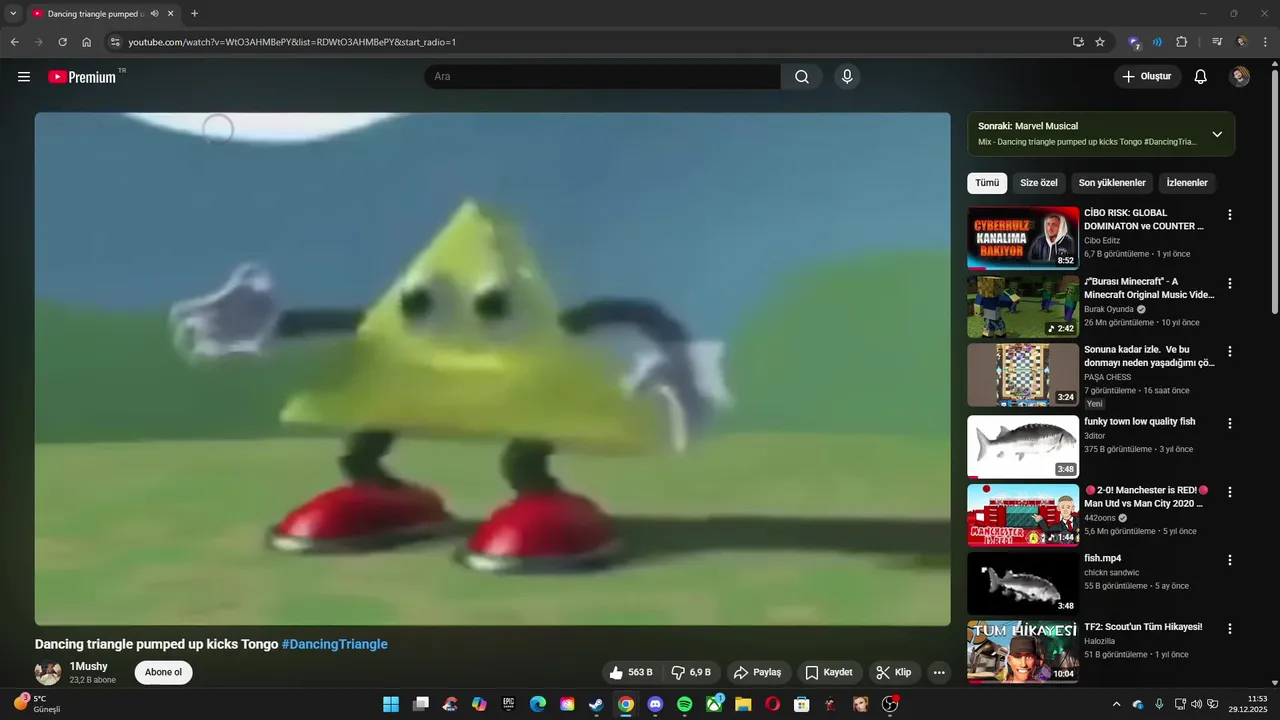Image resolution: width=1280 pixels, height=720 pixels.
Task: Open the notifications bell
Action: pyautogui.click(x=1201, y=77)
